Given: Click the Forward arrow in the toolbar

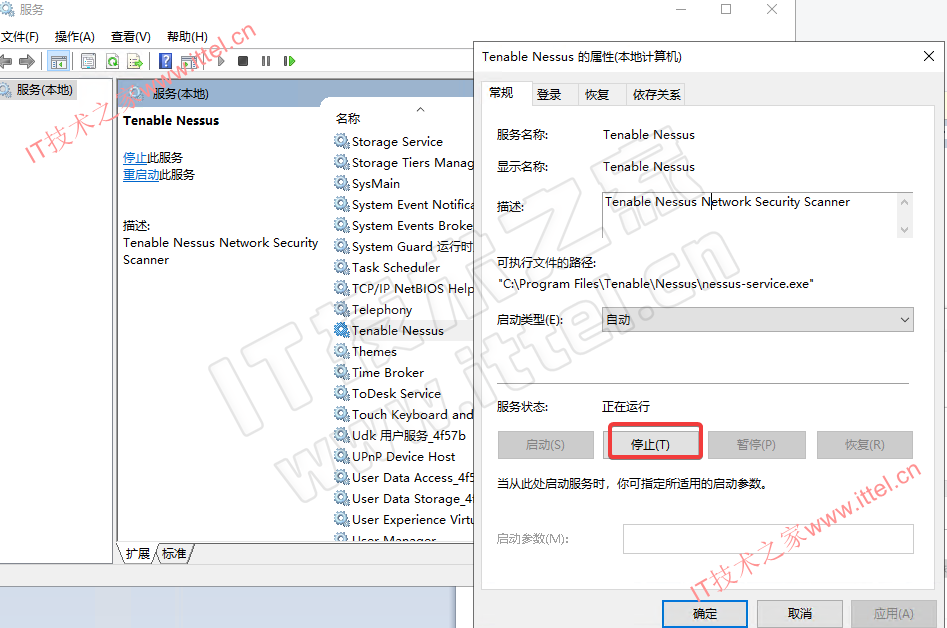Looking at the screenshot, I should tap(27, 61).
